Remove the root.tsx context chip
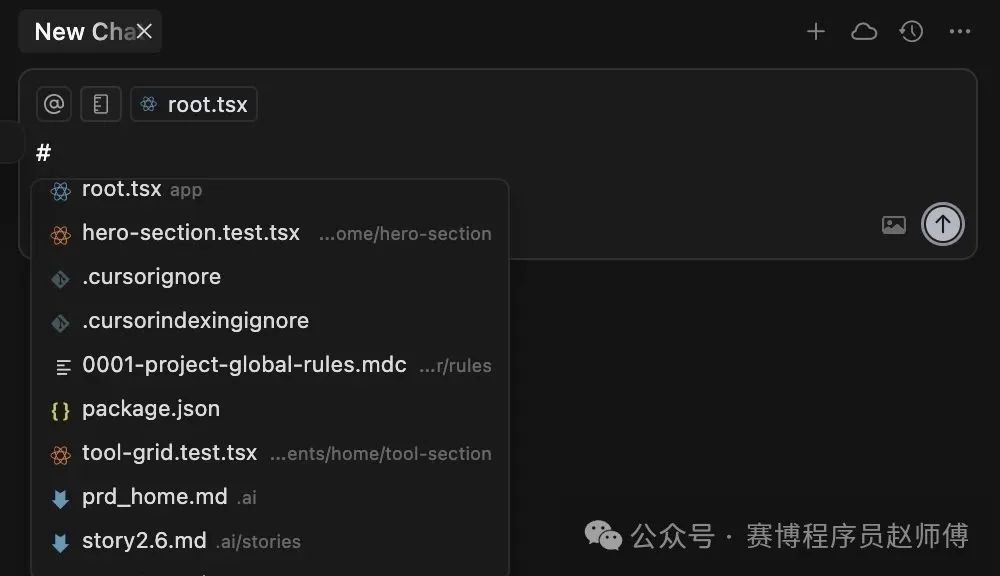Image resolution: width=1000 pixels, height=576 pixels. [194, 104]
